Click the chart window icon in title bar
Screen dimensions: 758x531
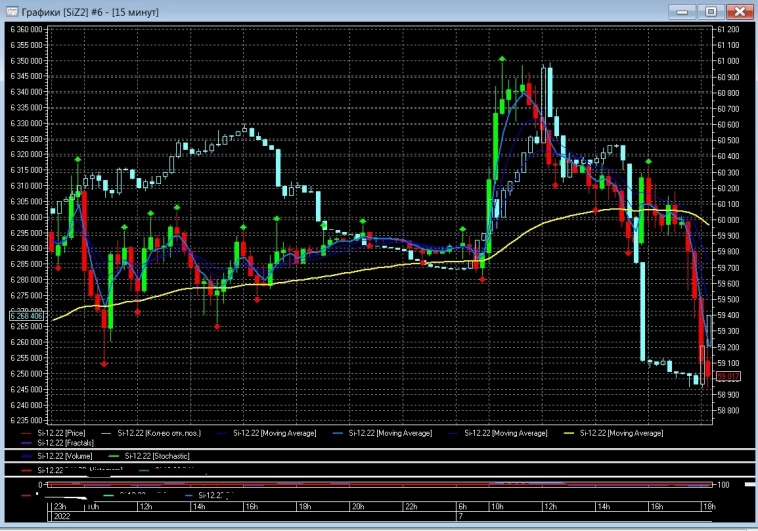coord(10,10)
